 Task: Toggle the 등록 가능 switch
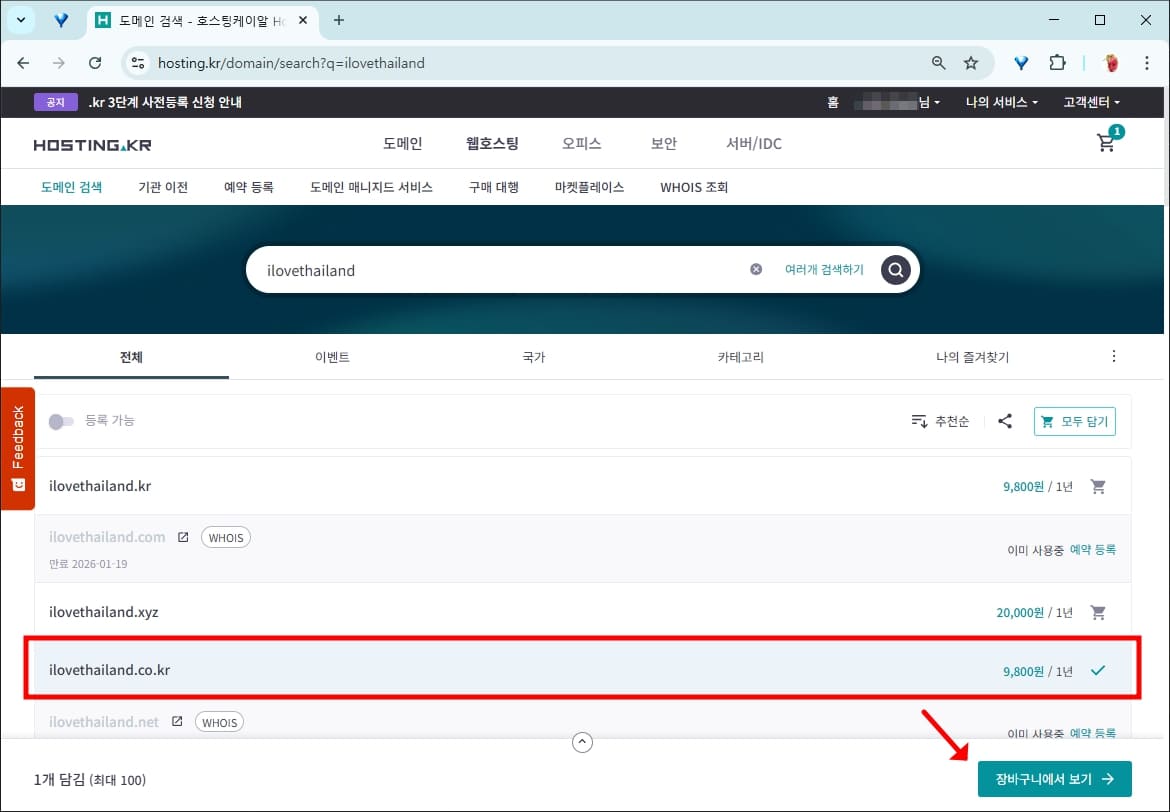pyautogui.click(x=61, y=422)
